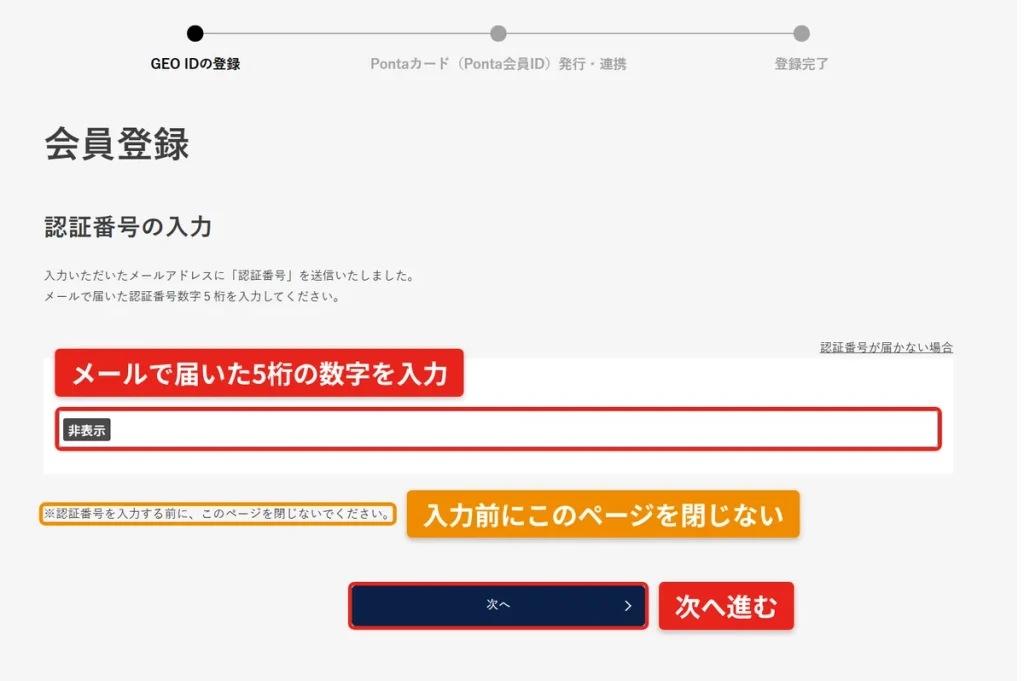Click the 会員登録 page heading
The width and height of the screenshot is (1024, 681).
tap(117, 144)
